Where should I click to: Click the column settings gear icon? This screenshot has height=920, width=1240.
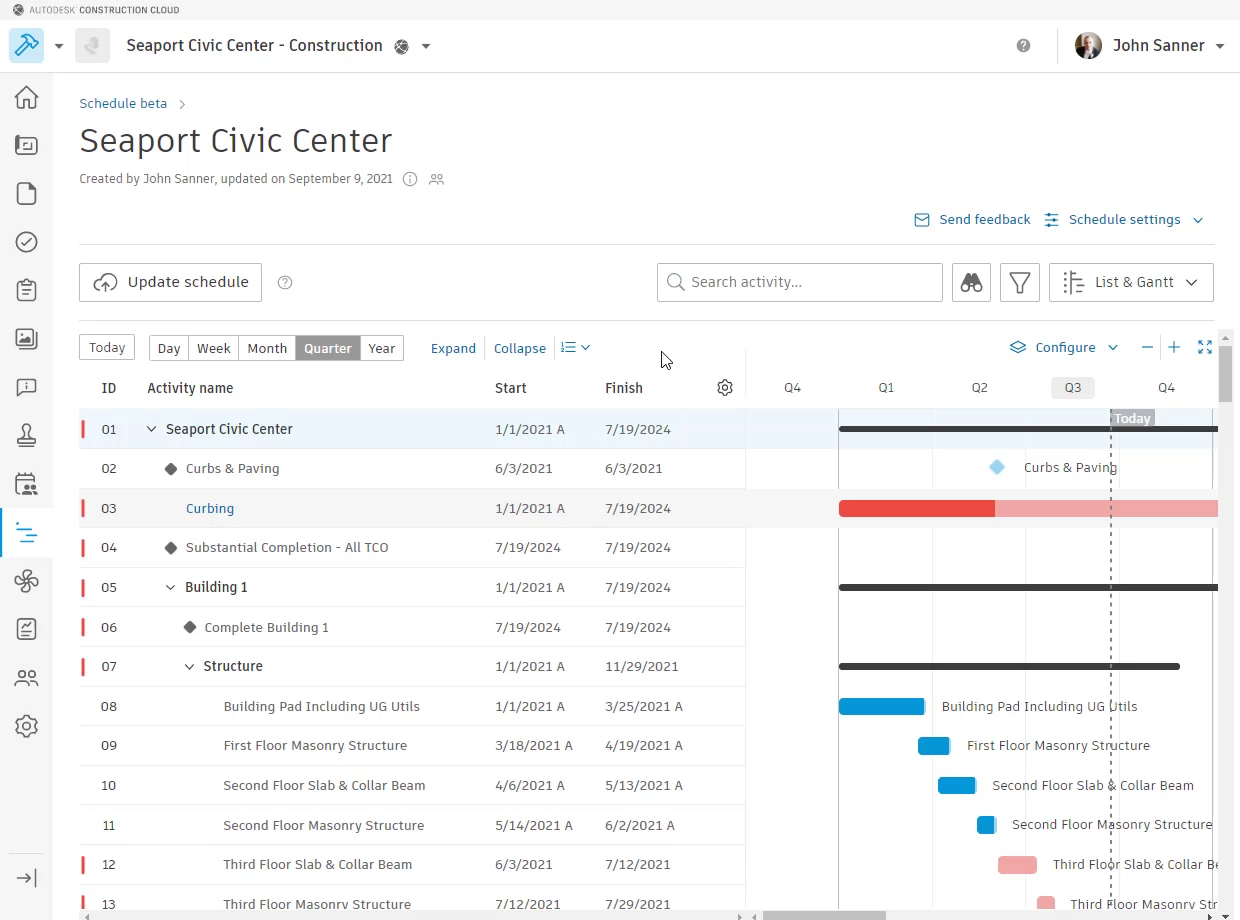click(725, 388)
